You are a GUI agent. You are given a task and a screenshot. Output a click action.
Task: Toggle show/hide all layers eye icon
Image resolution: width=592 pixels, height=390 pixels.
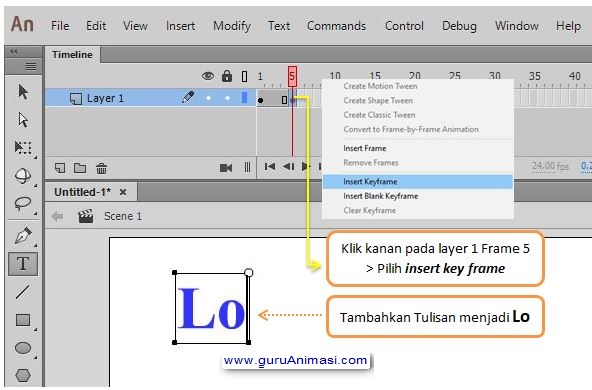[208, 76]
